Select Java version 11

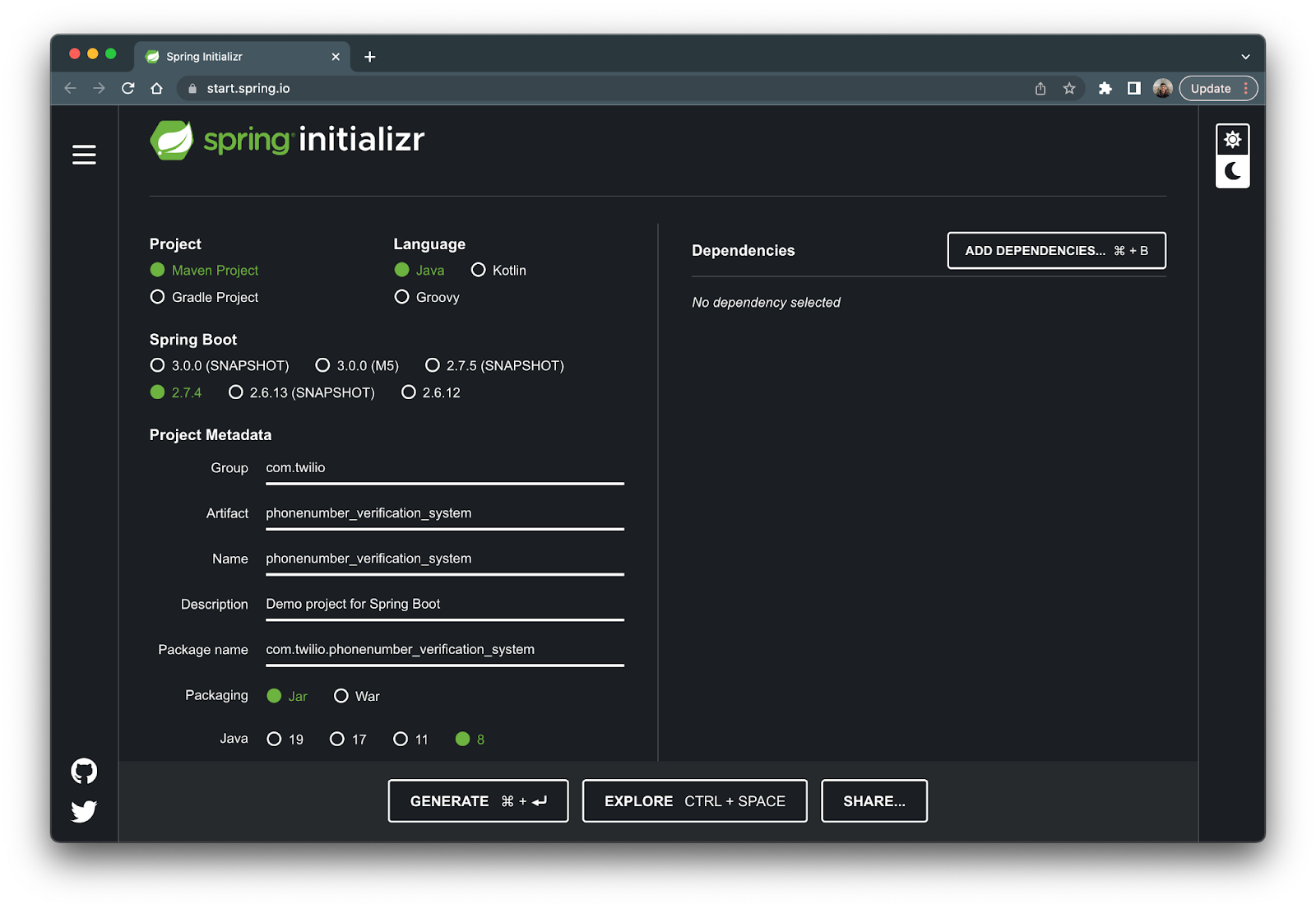click(410, 740)
